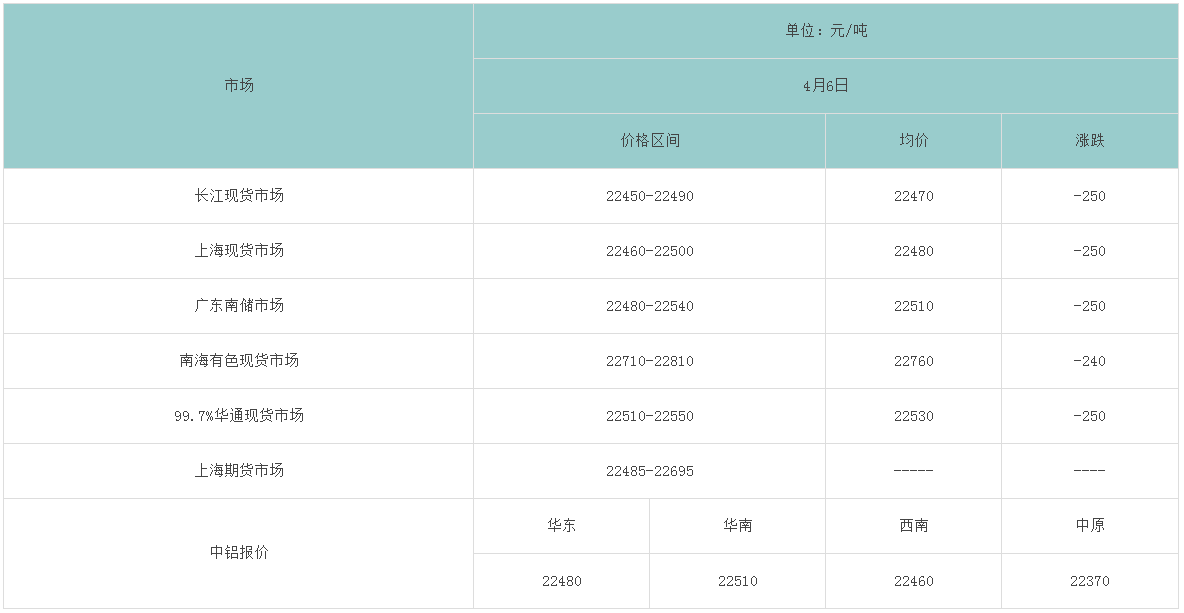Image resolution: width=1184 pixels, height=613 pixels.
Task: Click the 22760 average price cell
Action: coord(914,361)
